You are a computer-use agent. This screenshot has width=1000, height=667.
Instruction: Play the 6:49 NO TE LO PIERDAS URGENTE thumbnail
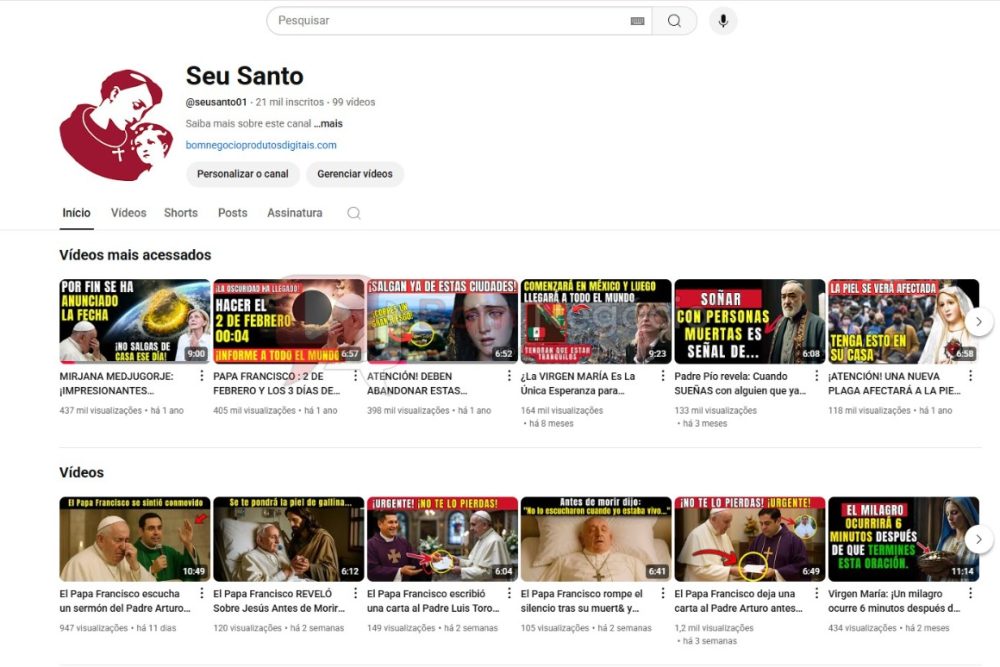click(749, 539)
